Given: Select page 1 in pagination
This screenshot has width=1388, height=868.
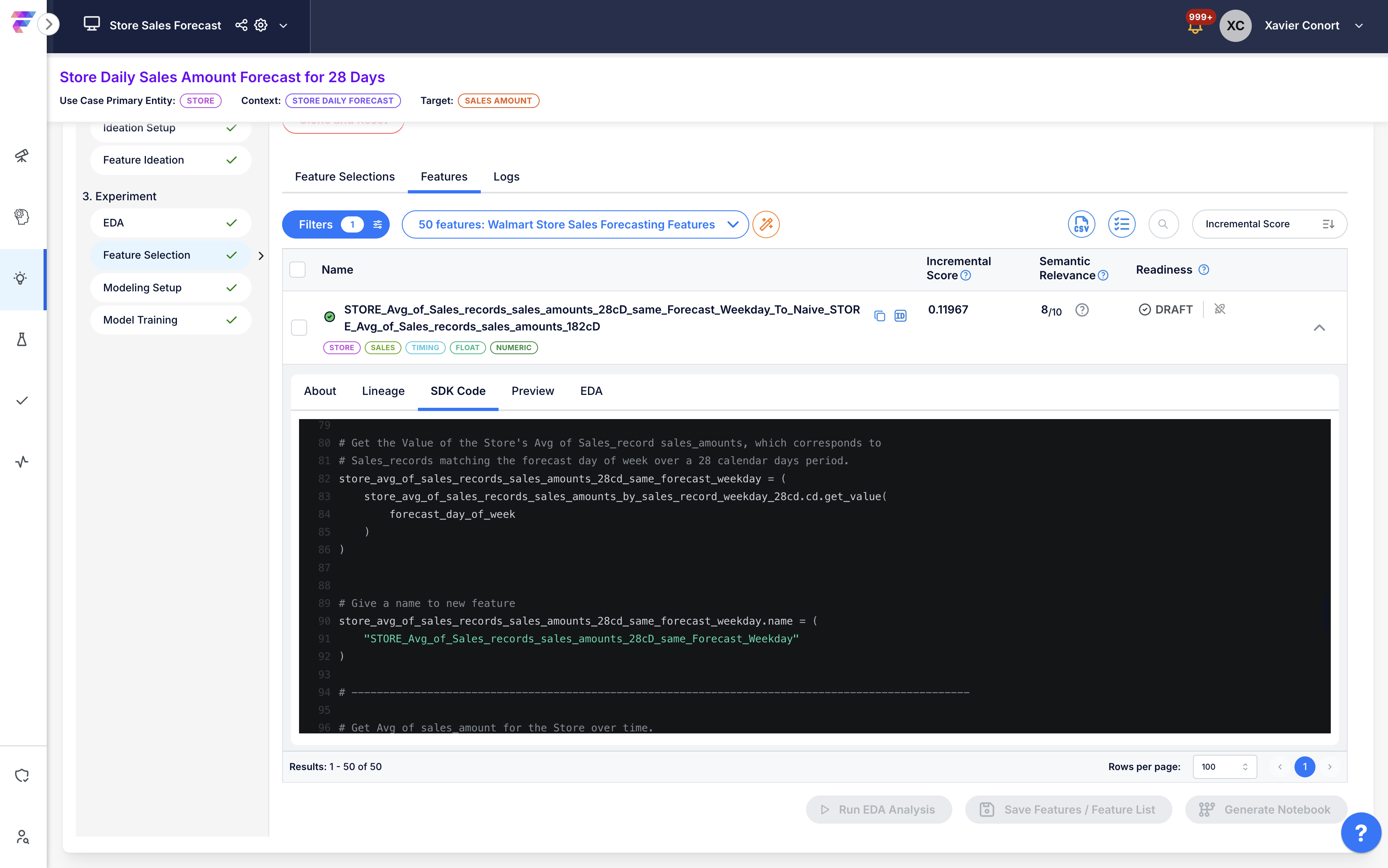Looking at the screenshot, I should tap(1305, 766).
